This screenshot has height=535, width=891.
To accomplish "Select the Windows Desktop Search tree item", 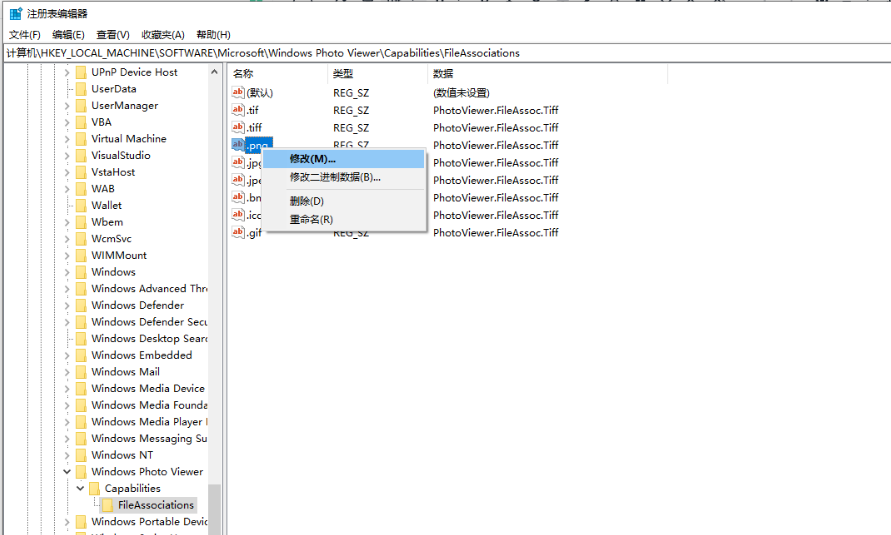I will pyautogui.click(x=149, y=338).
